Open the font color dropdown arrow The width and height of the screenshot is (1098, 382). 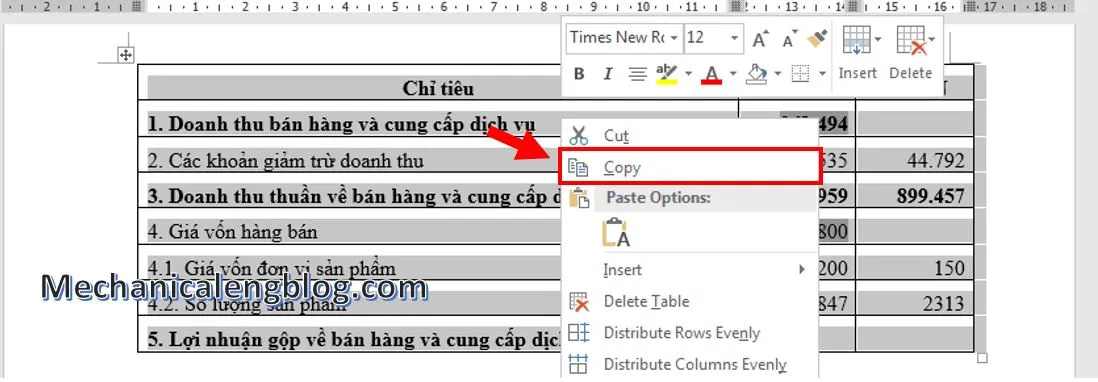click(x=732, y=73)
